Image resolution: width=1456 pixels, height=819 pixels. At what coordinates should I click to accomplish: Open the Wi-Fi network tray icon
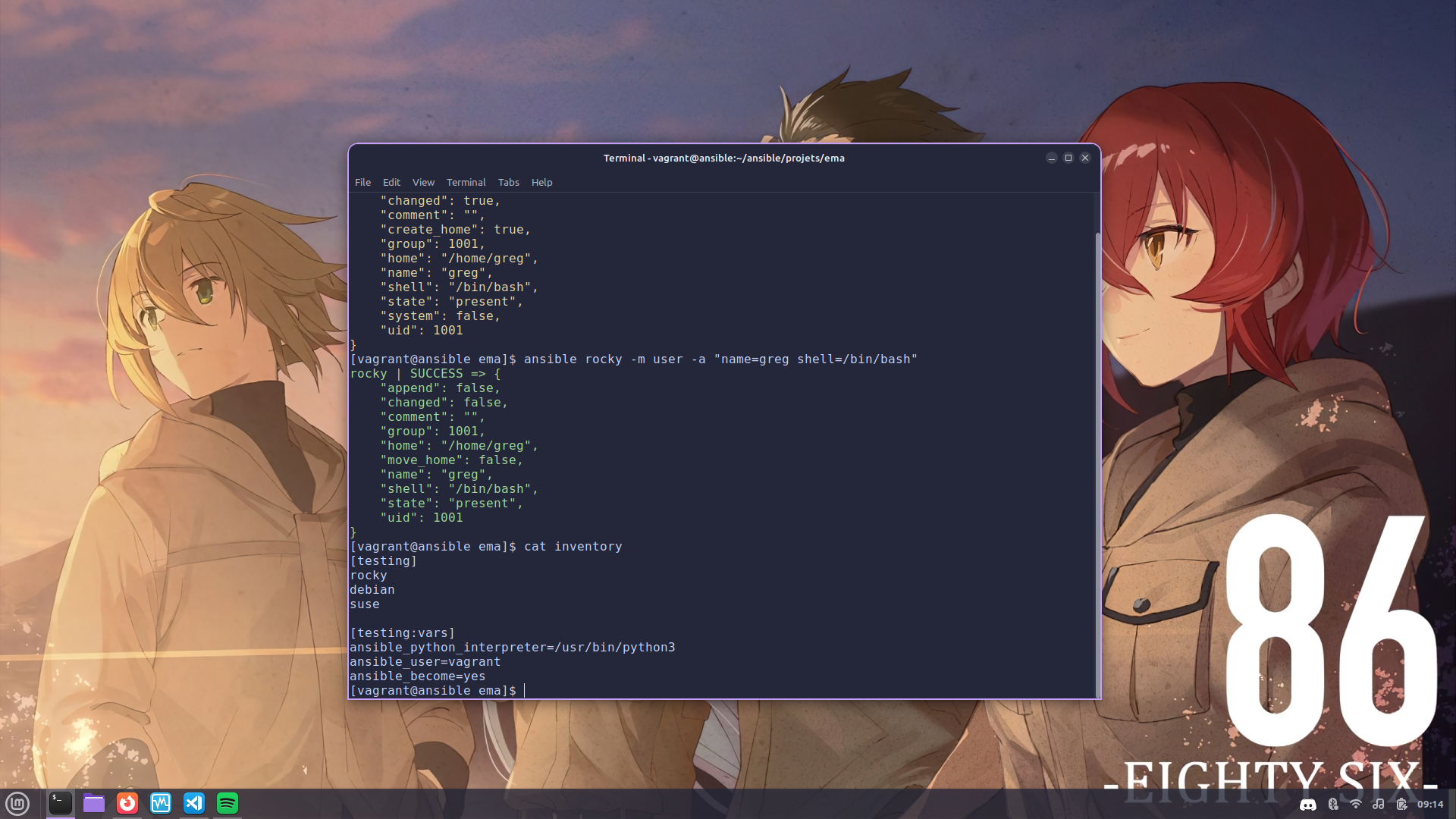[1355, 805]
